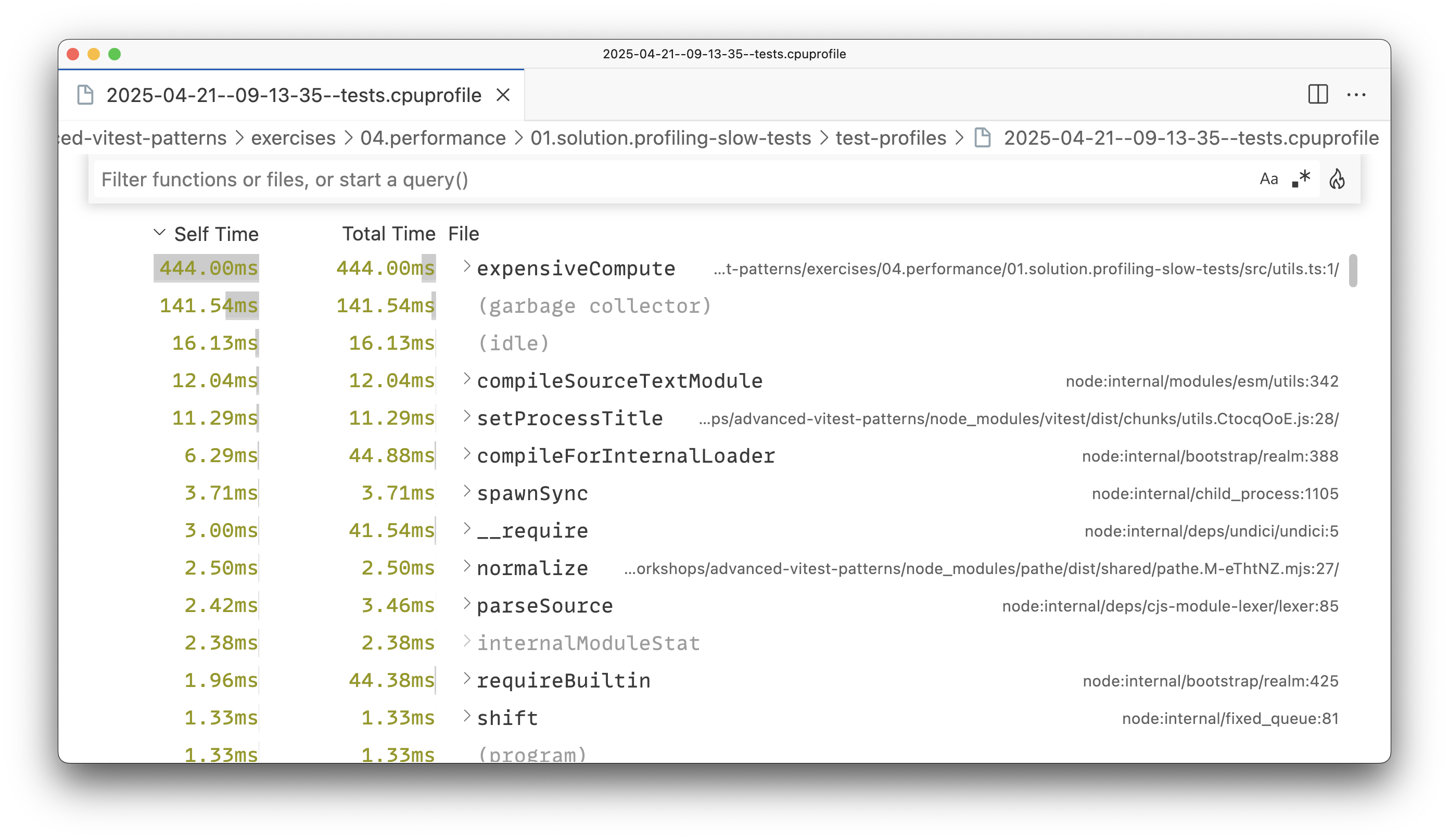This screenshot has height=840, width=1449.
Task: Split the editor to the right
Action: 1318,94
